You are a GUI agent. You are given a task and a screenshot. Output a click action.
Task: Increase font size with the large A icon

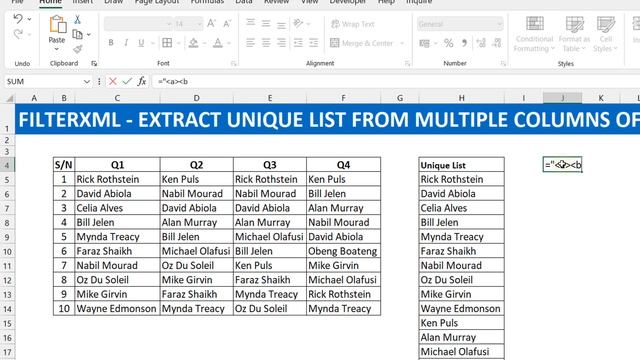[x=211, y=24]
